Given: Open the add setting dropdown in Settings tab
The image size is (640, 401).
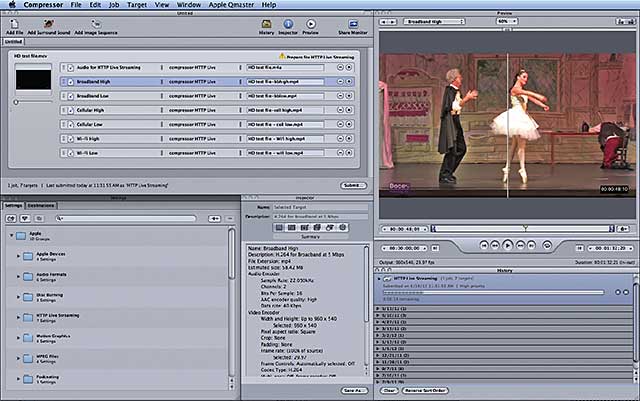Looking at the screenshot, I should tap(215, 218).
